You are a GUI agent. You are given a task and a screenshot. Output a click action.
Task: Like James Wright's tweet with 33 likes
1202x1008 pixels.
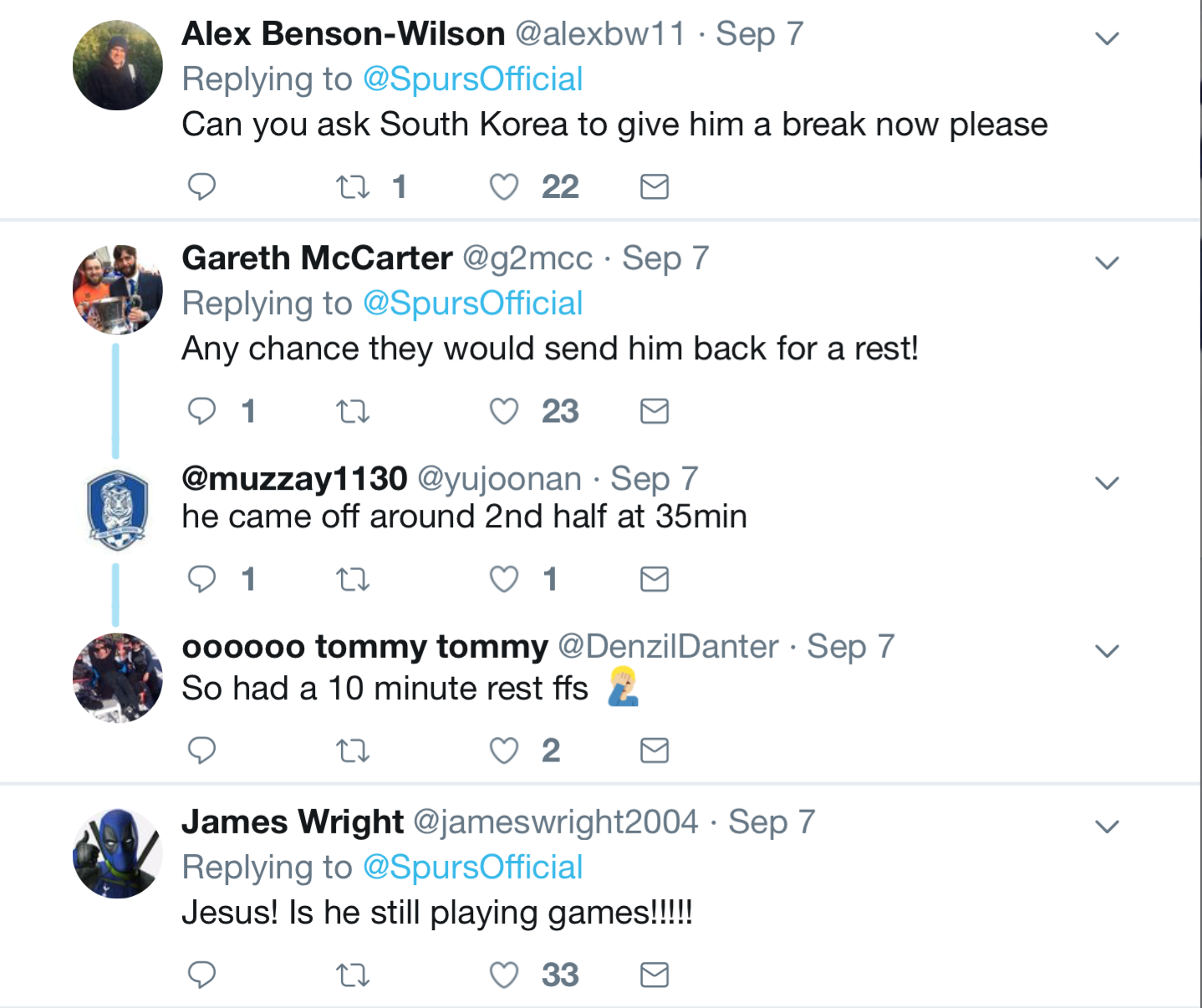click(x=504, y=975)
